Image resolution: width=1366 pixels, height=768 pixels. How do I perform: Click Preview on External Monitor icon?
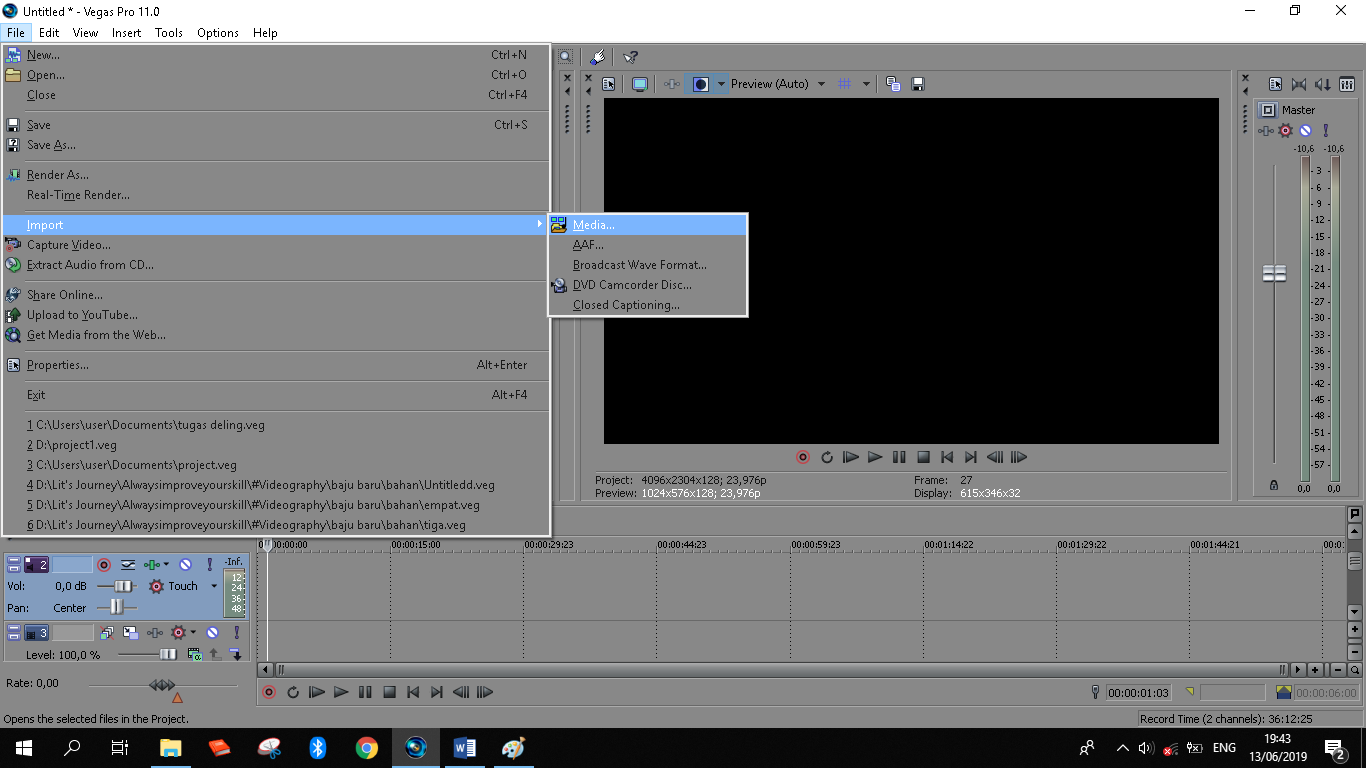tap(640, 84)
